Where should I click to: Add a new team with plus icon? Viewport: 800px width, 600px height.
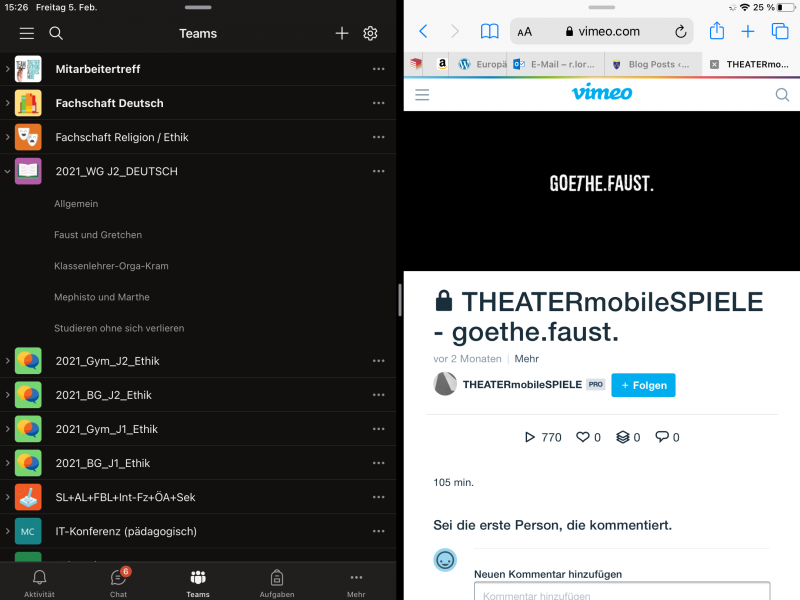pyautogui.click(x=342, y=34)
